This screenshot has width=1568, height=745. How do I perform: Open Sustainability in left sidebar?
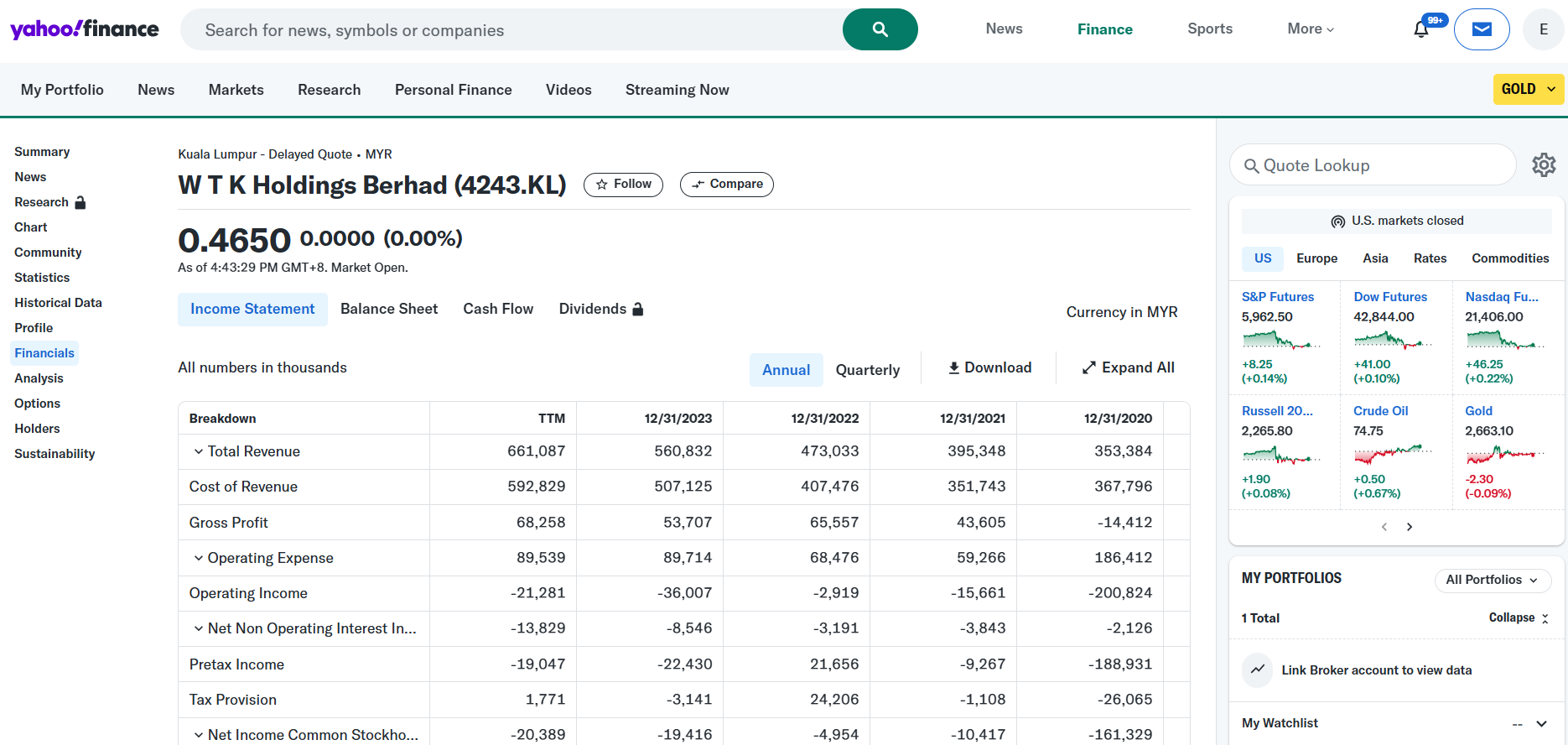coord(55,454)
